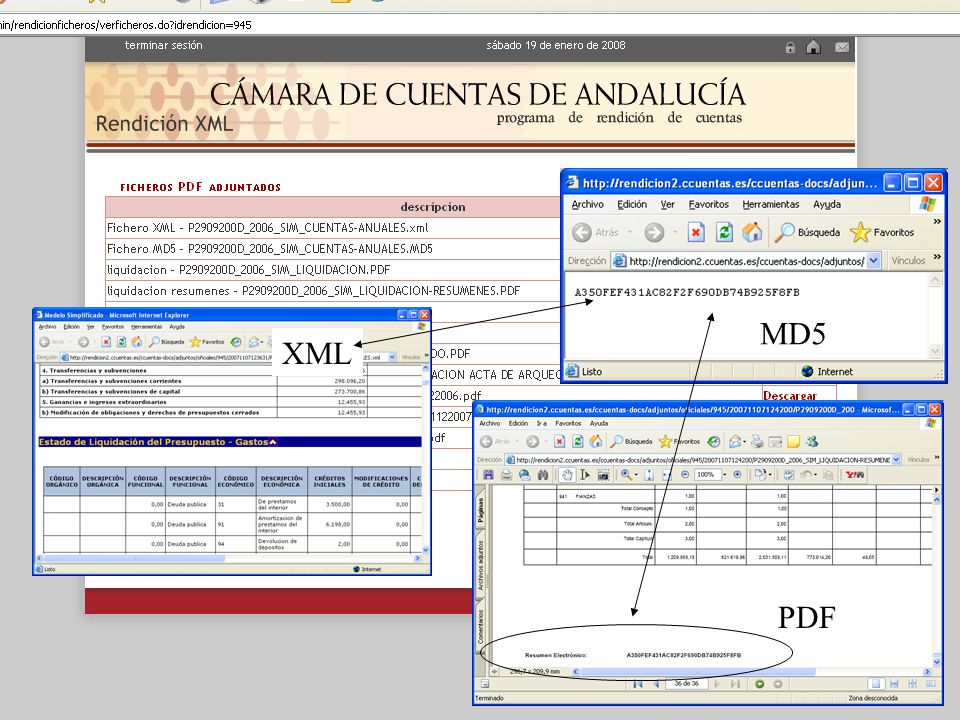Select continuous facing layout in PDF status bar
The image size is (960, 720).
(912, 684)
